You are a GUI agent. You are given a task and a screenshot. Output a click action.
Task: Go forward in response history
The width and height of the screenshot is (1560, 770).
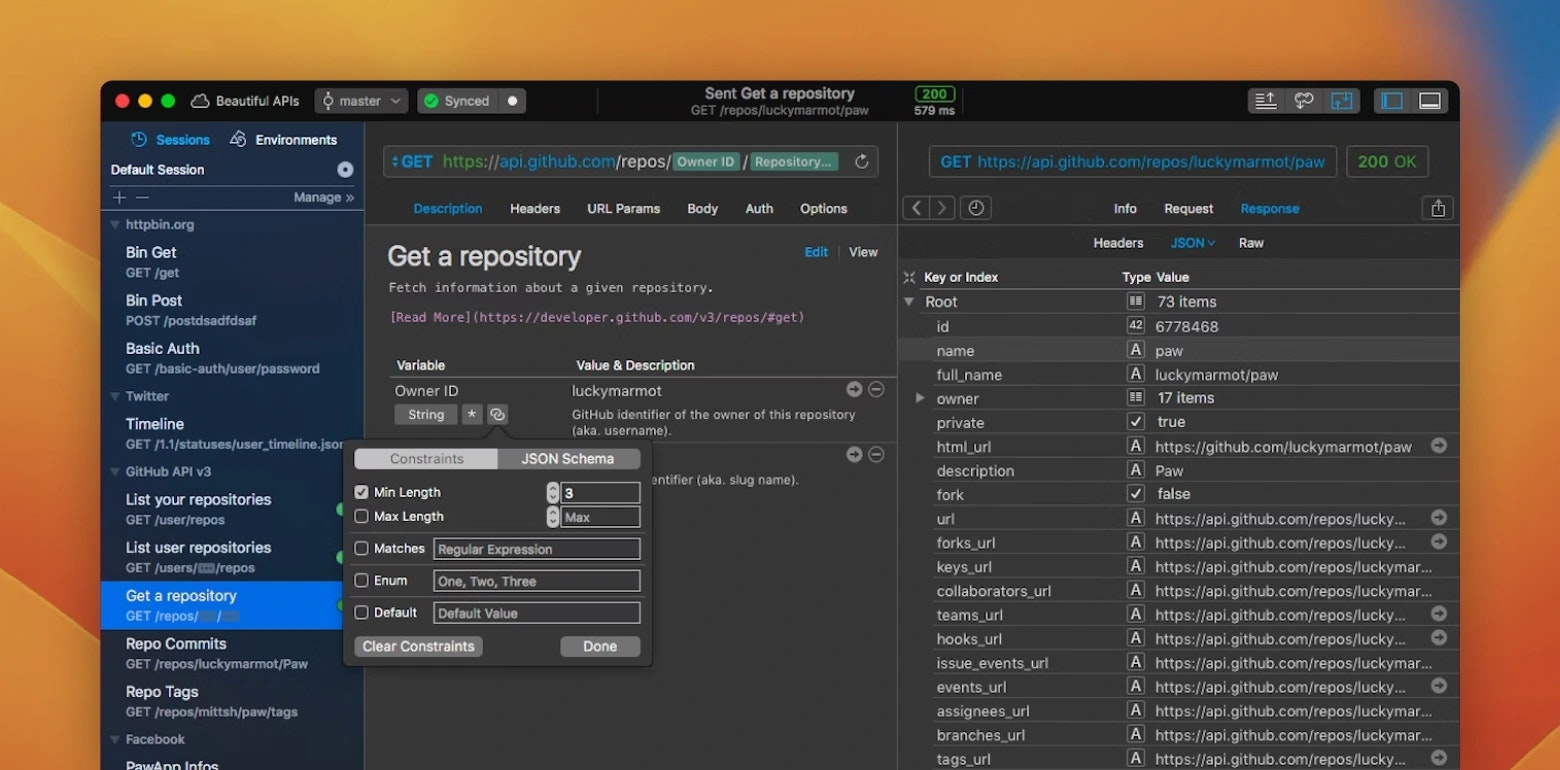(942, 208)
